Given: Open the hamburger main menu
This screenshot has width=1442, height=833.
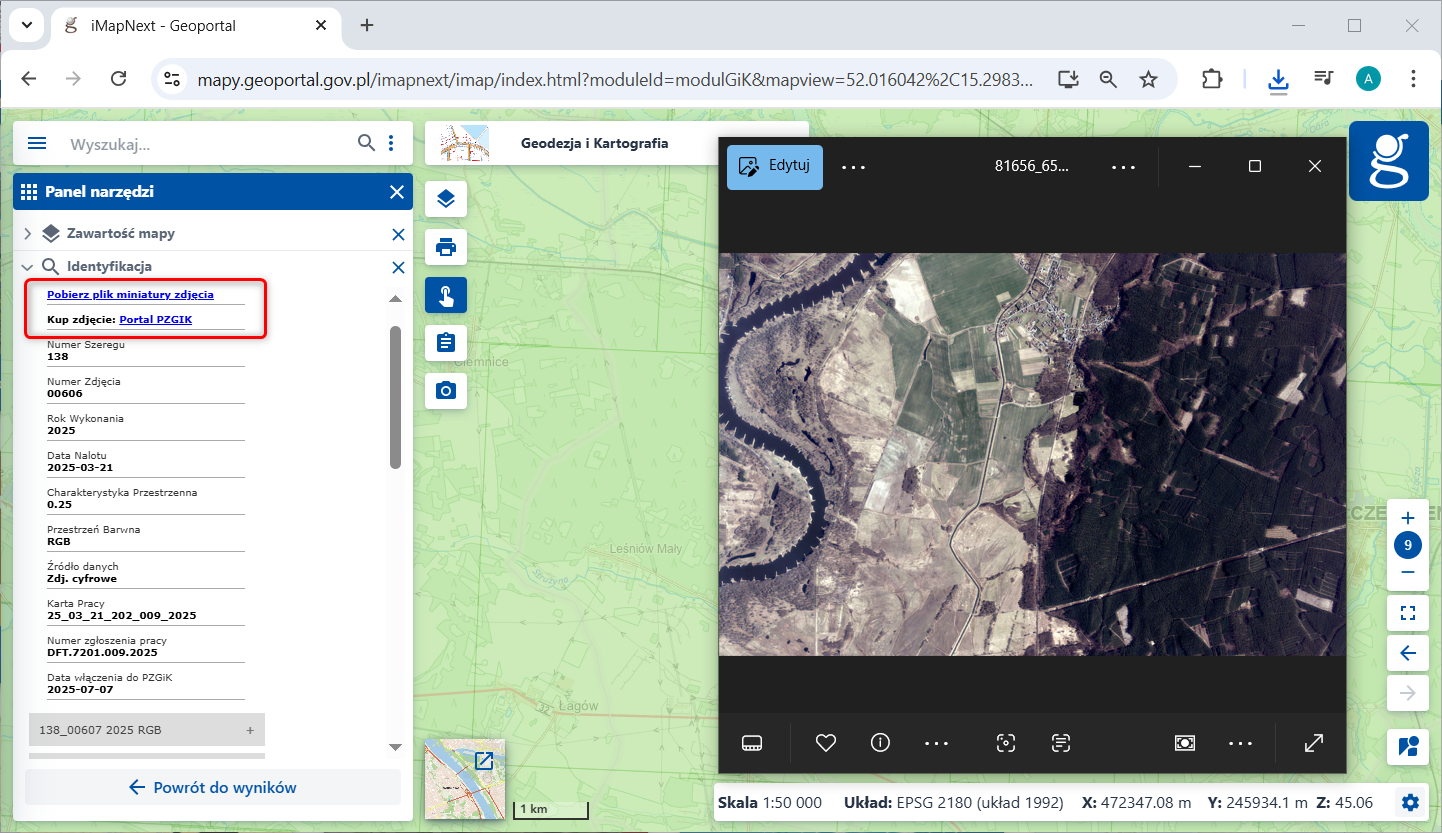Looking at the screenshot, I should 37,143.
